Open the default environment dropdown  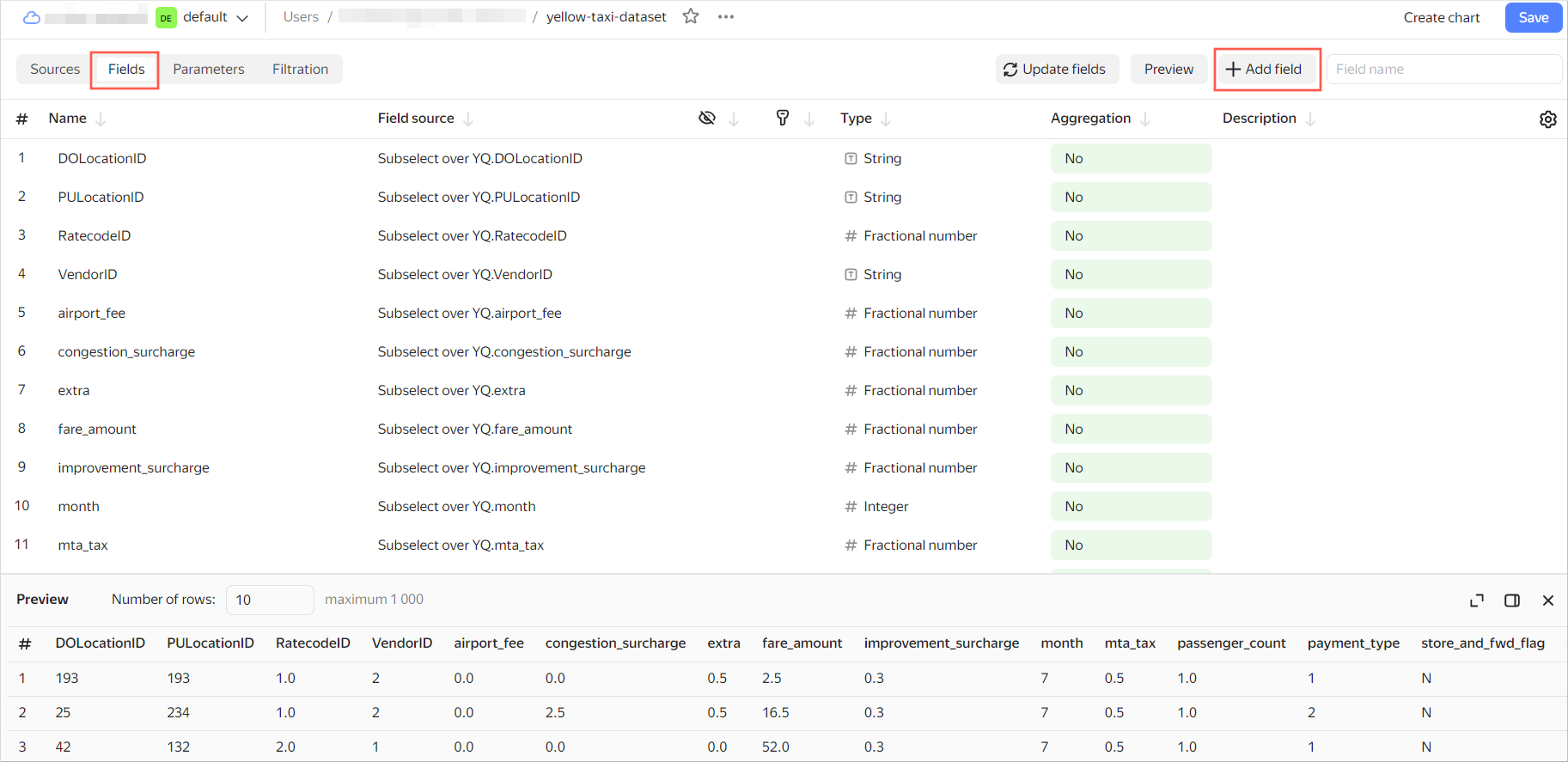click(x=204, y=17)
